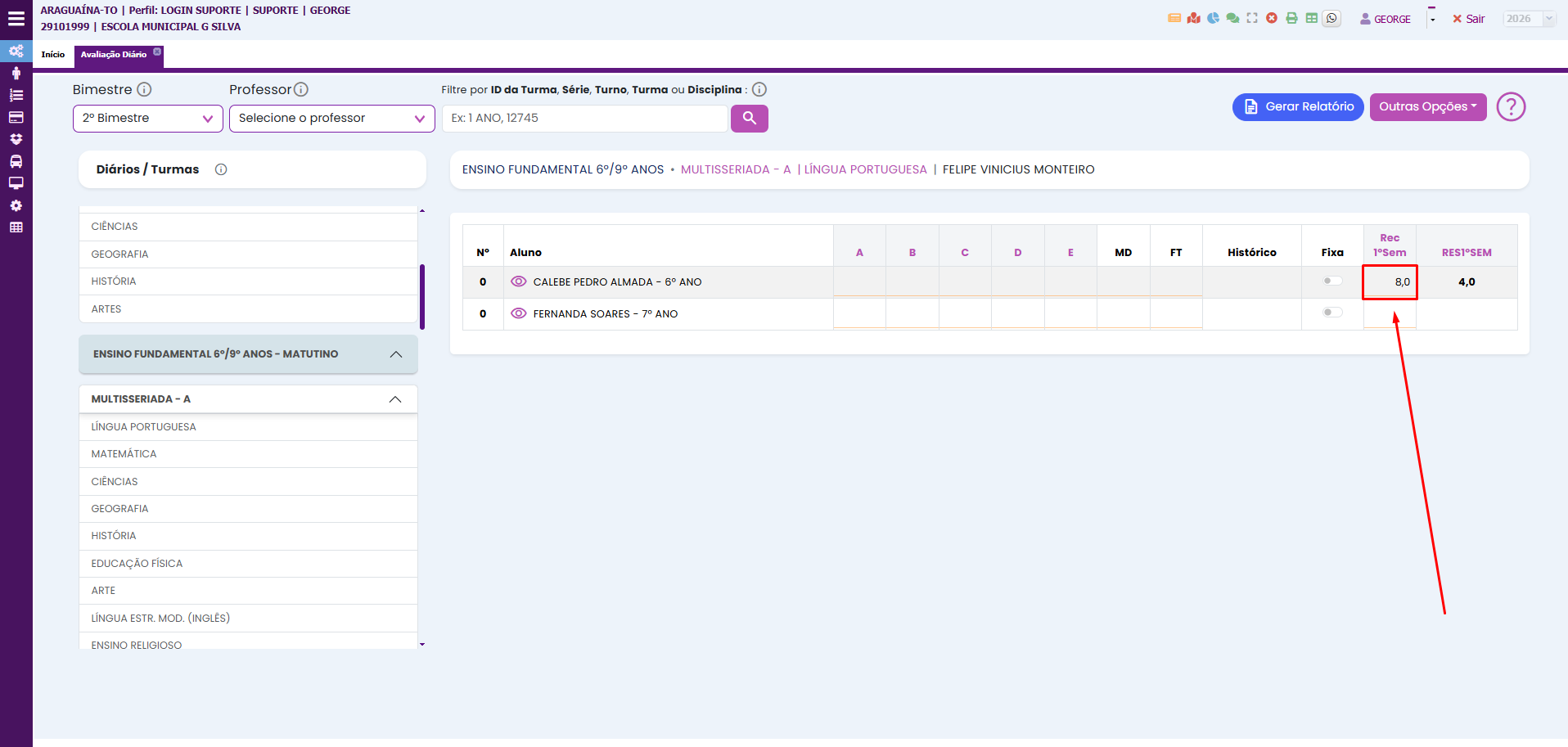
Task: Click the green printer icon in the top toolbar
Action: pos(1291,19)
